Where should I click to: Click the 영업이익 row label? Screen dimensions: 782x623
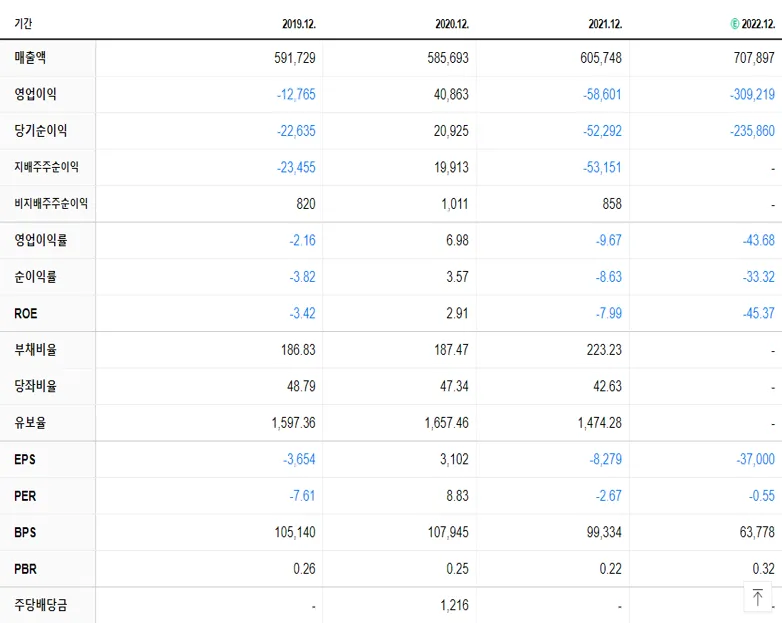click(35, 94)
